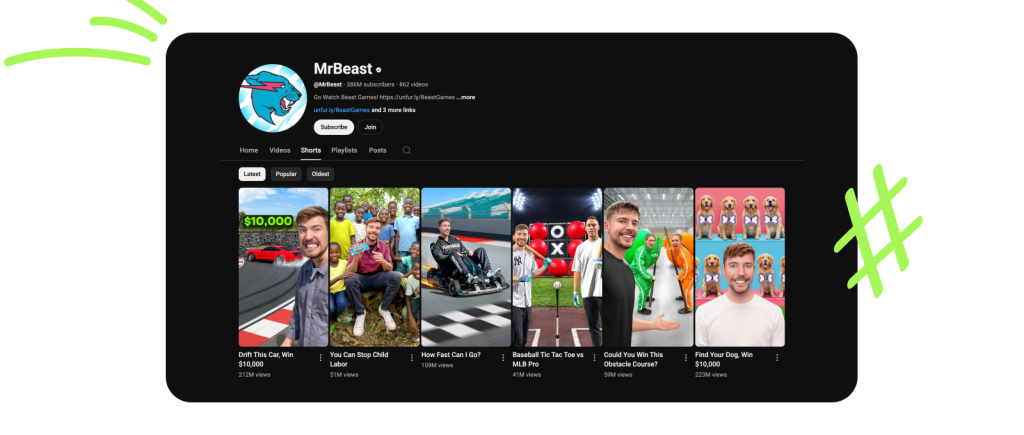Click the '212M views' text
1024x435 pixels.
point(255,375)
